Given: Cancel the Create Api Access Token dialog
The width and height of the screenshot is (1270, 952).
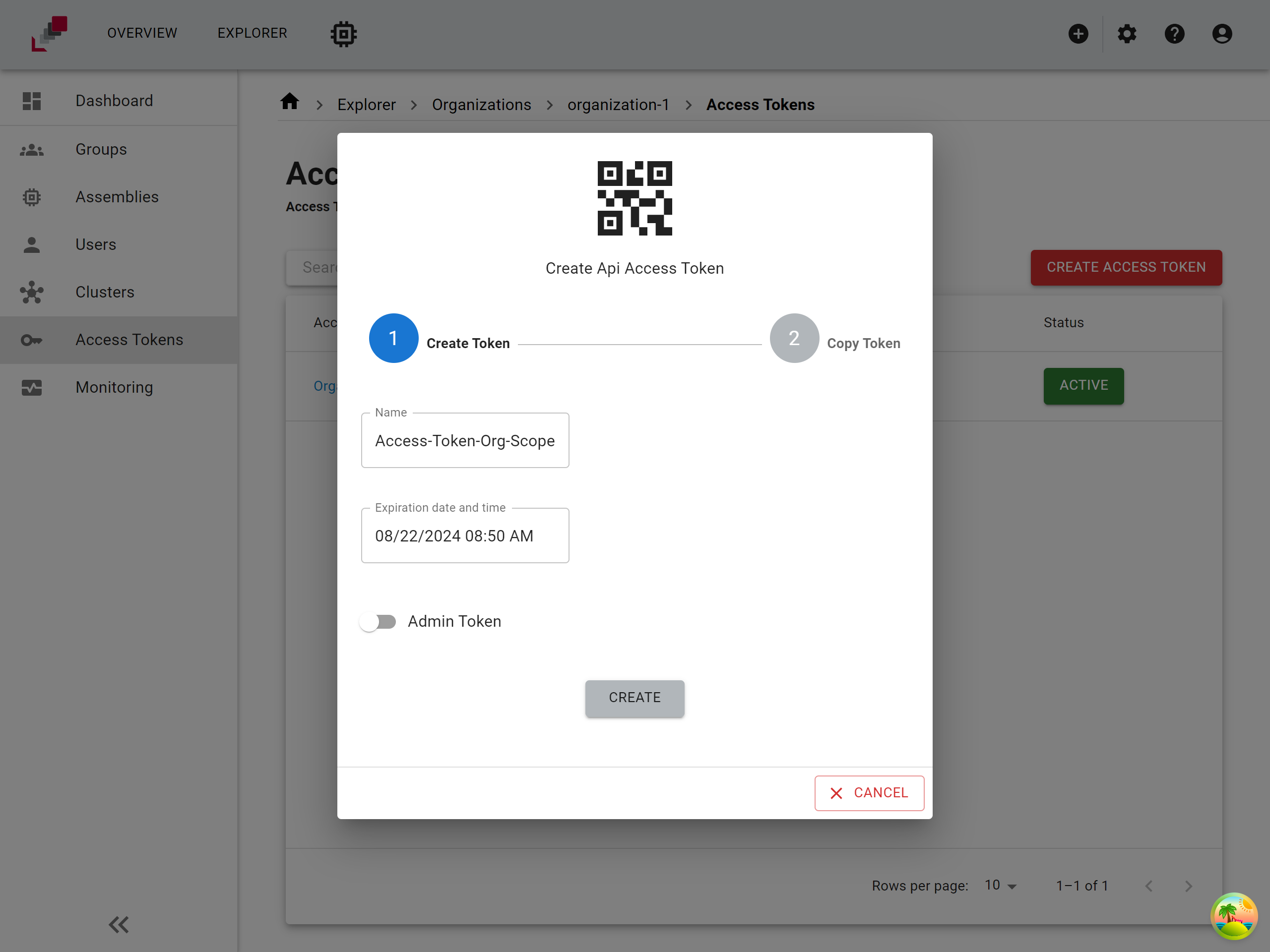Looking at the screenshot, I should click(869, 793).
